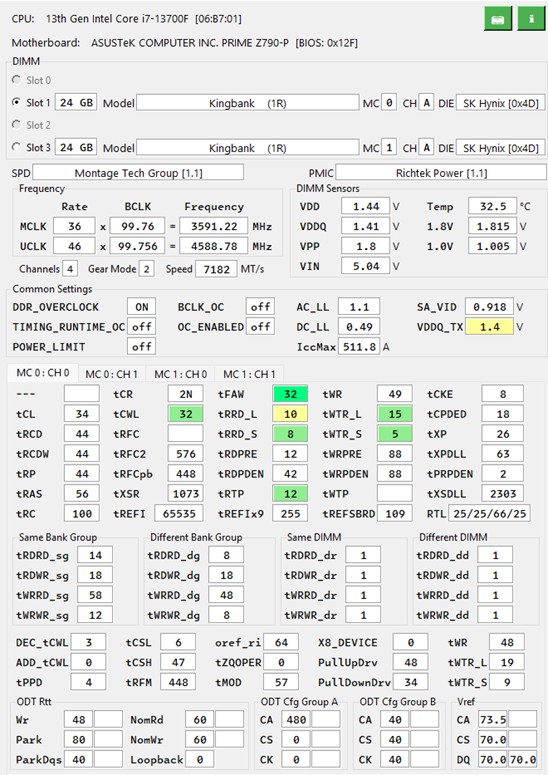Click the tCSH value 47
Image resolution: width=548 pixels, height=775 pixels.
tap(178, 662)
